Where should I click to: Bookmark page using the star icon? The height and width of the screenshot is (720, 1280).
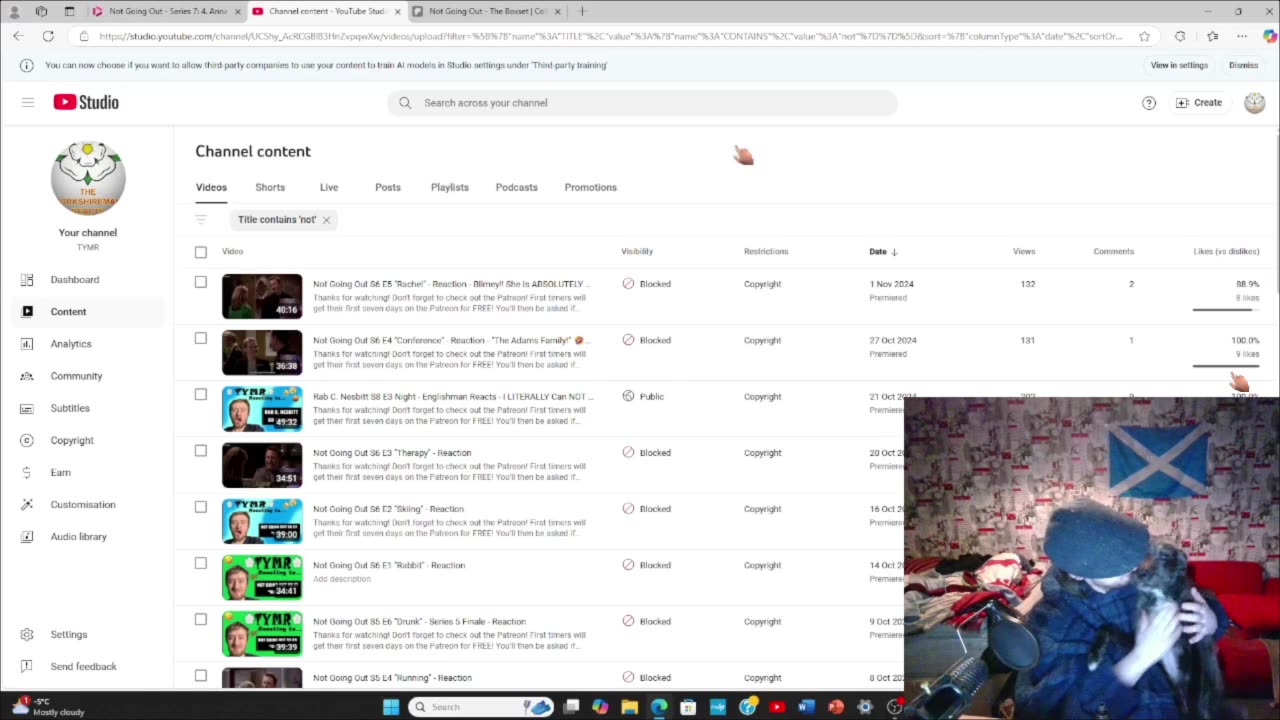(1144, 36)
